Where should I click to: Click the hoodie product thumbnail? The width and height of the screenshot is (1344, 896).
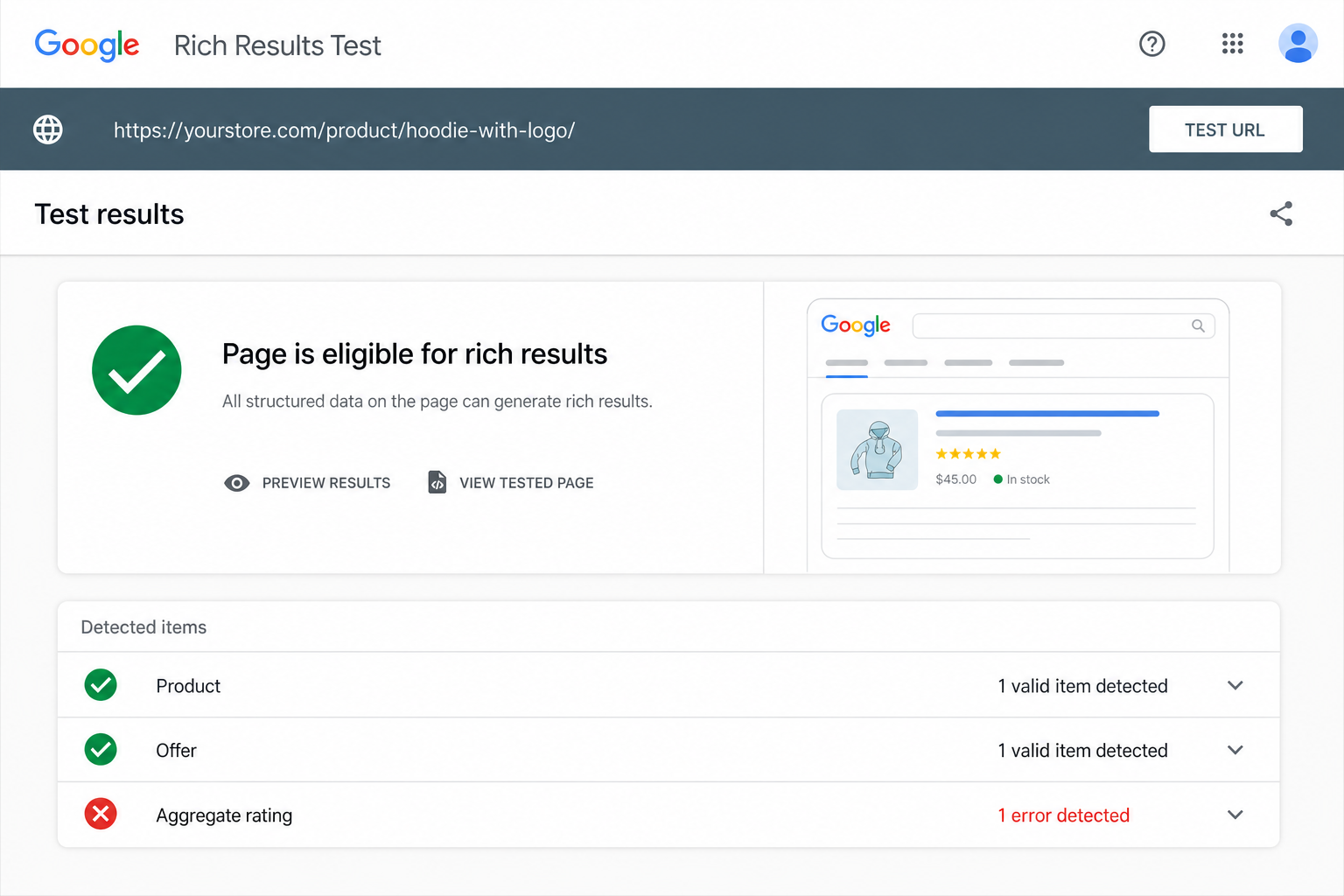point(877,450)
